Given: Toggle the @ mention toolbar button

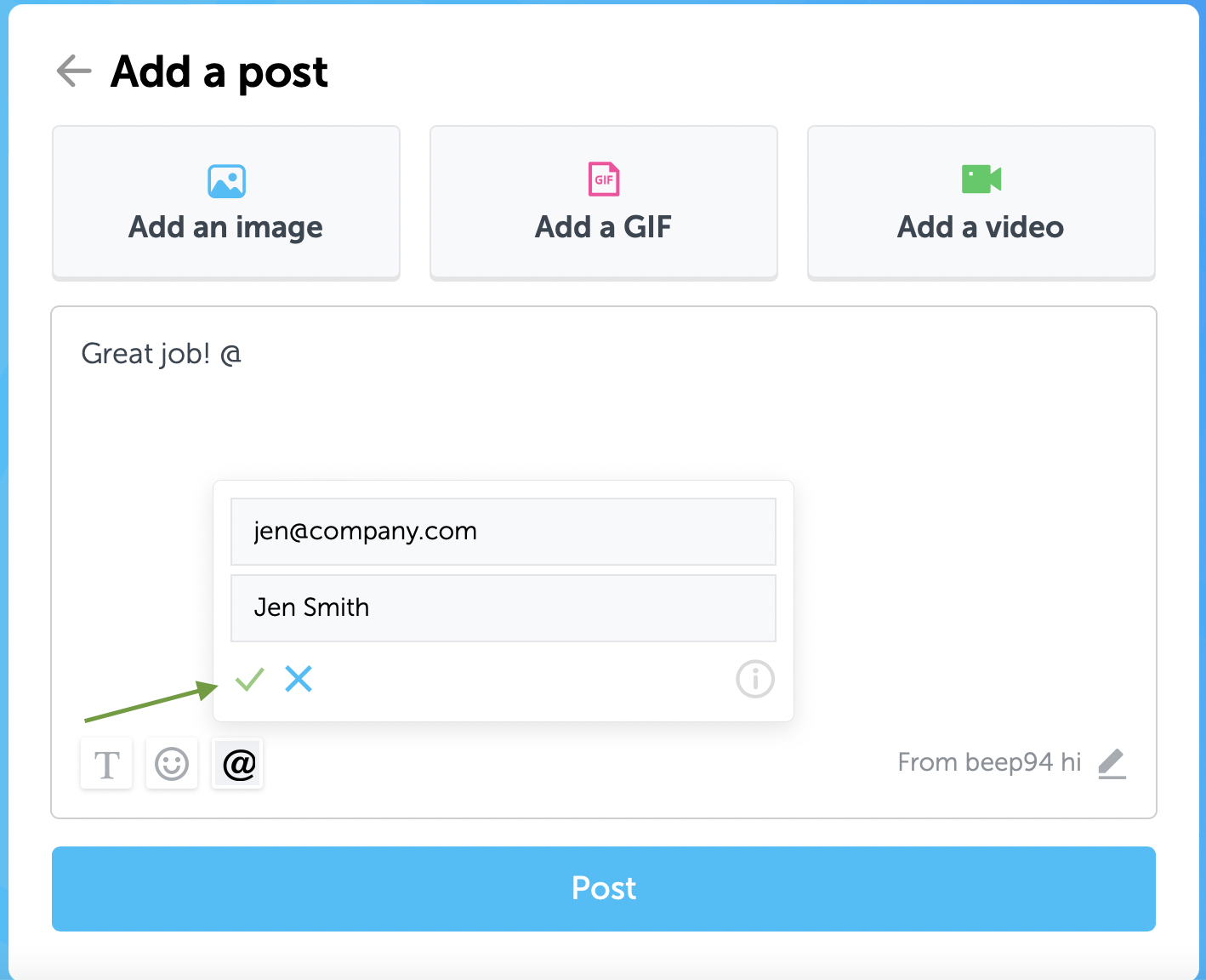Looking at the screenshot, I should pos(237,763).
